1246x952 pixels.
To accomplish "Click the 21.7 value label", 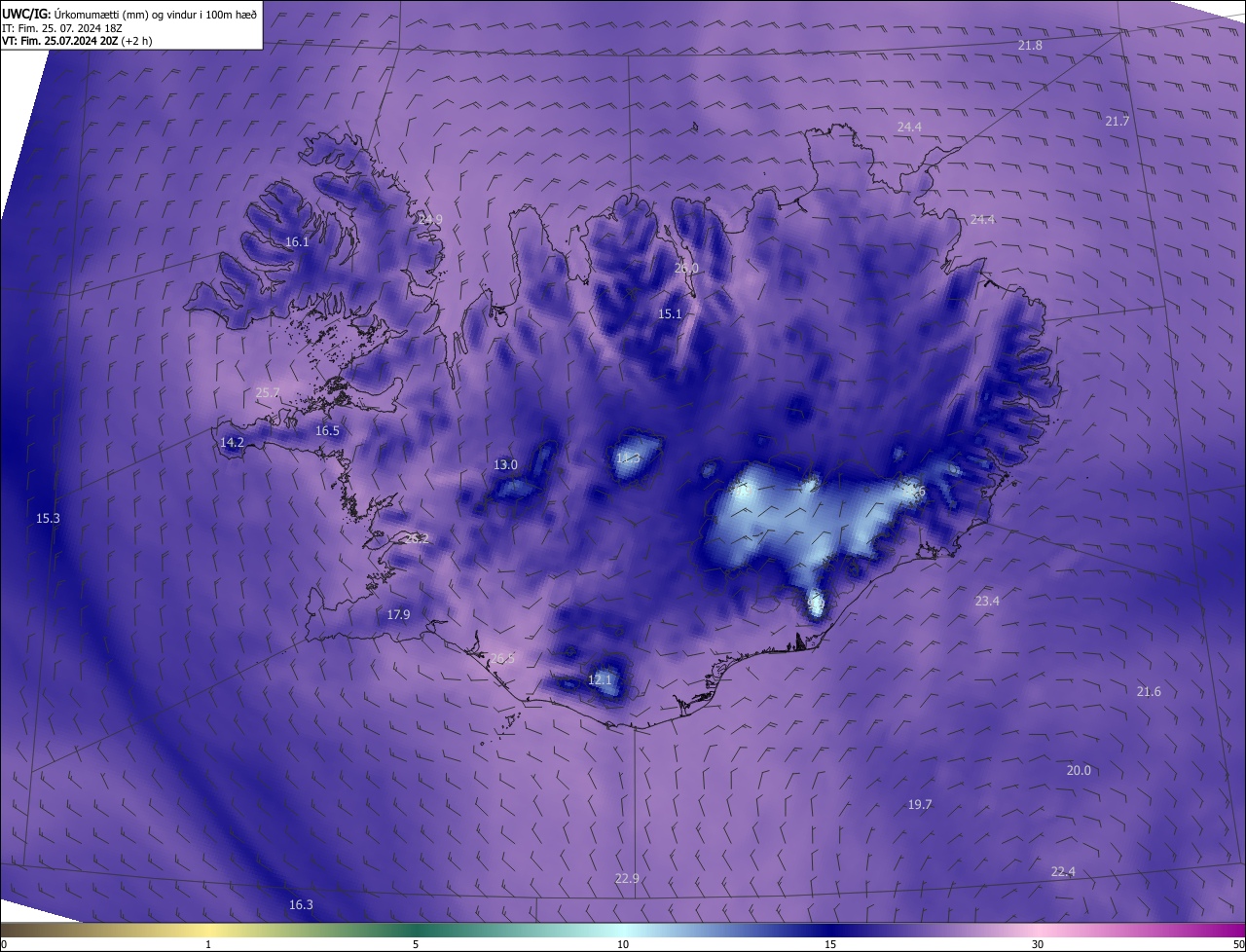I will 1118,121.
